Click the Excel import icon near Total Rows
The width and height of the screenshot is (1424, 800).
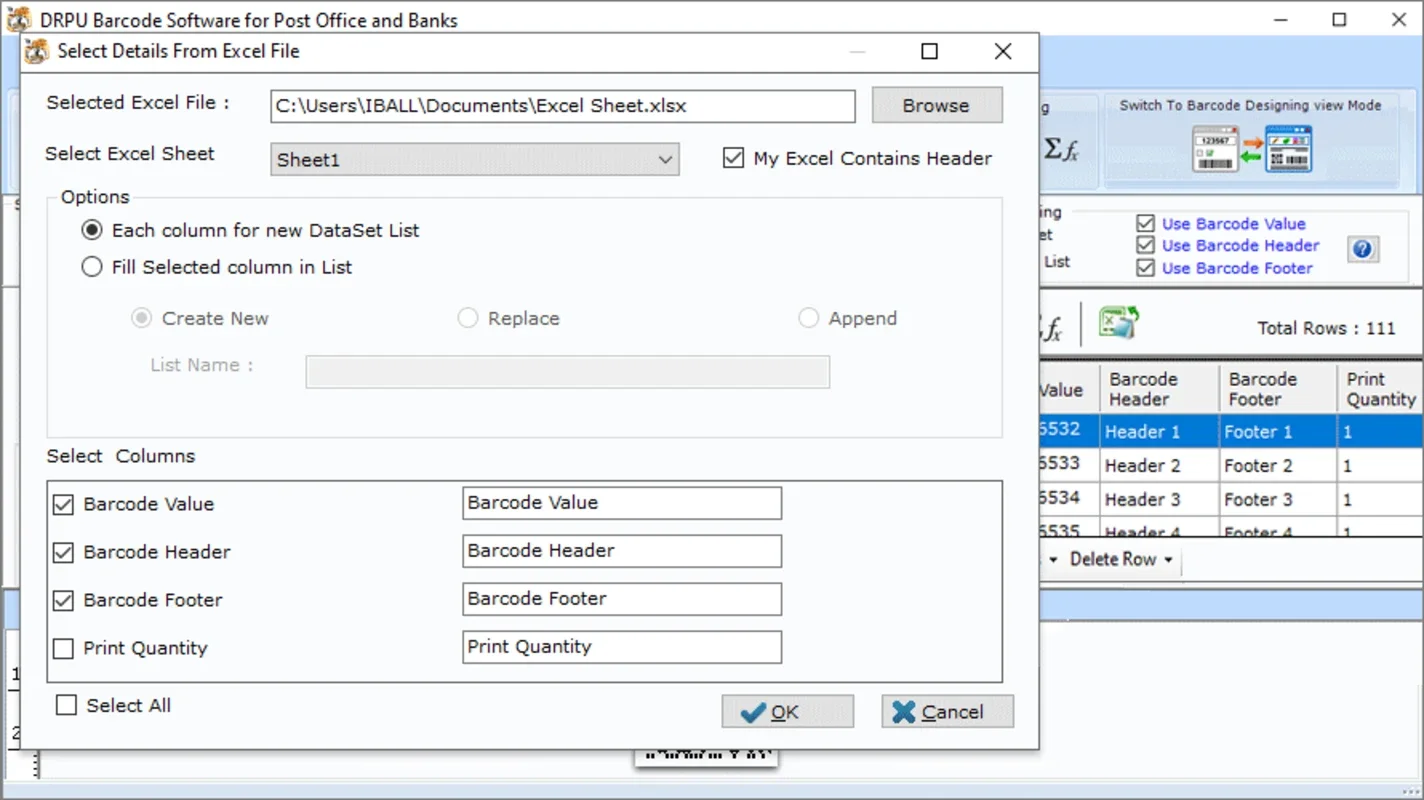1119,323
